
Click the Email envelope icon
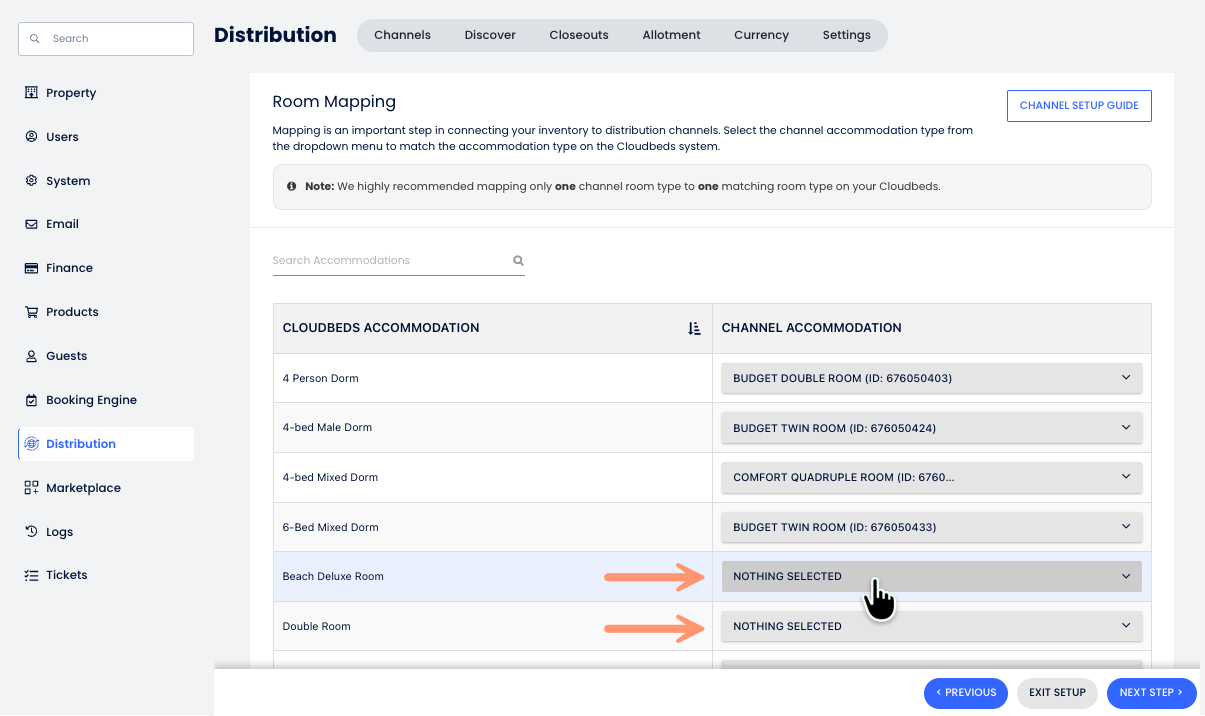31,224
